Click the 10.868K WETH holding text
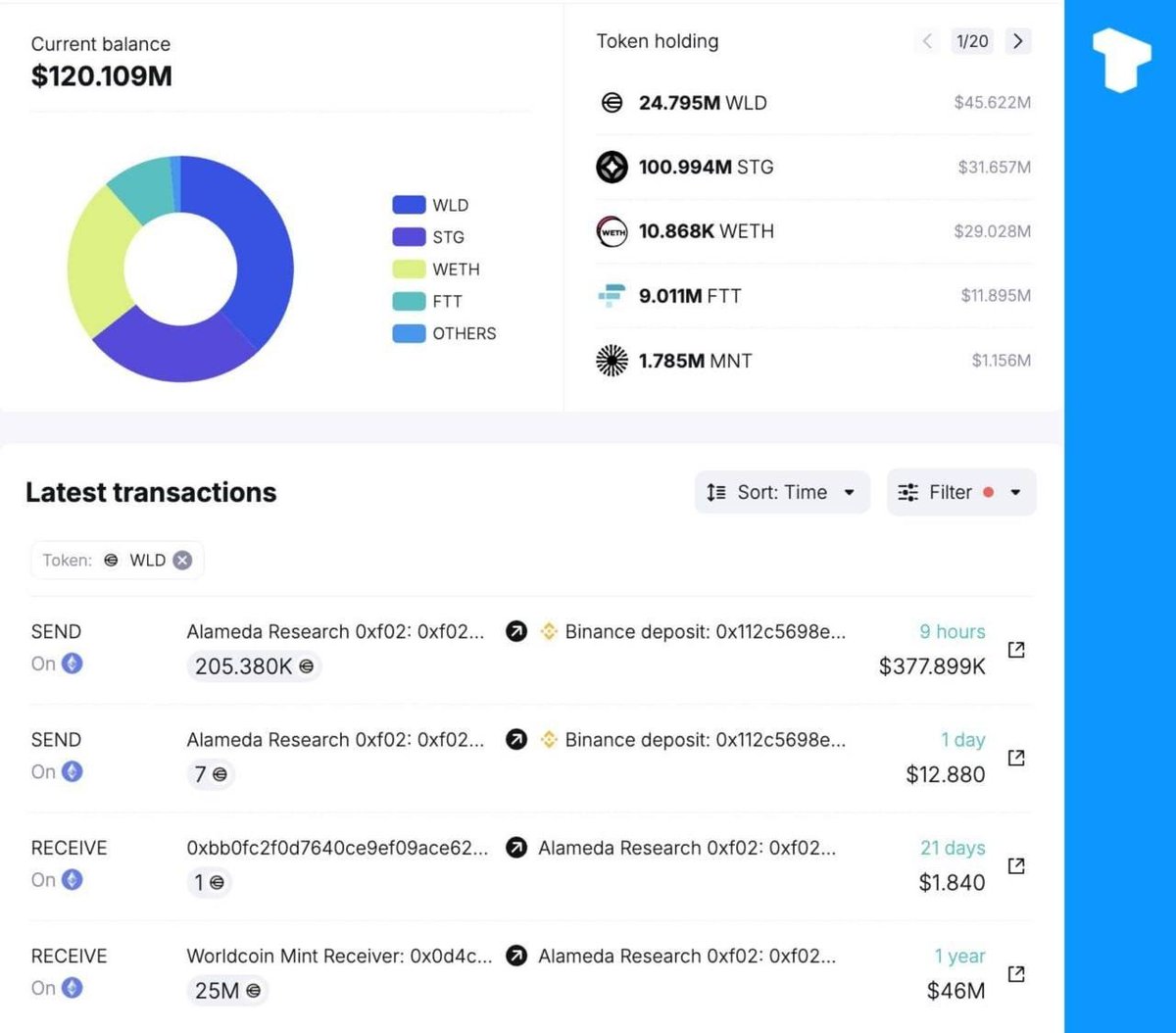Image resolution: width=1176 pixels, height=1033 pixels. coord(706,231)
